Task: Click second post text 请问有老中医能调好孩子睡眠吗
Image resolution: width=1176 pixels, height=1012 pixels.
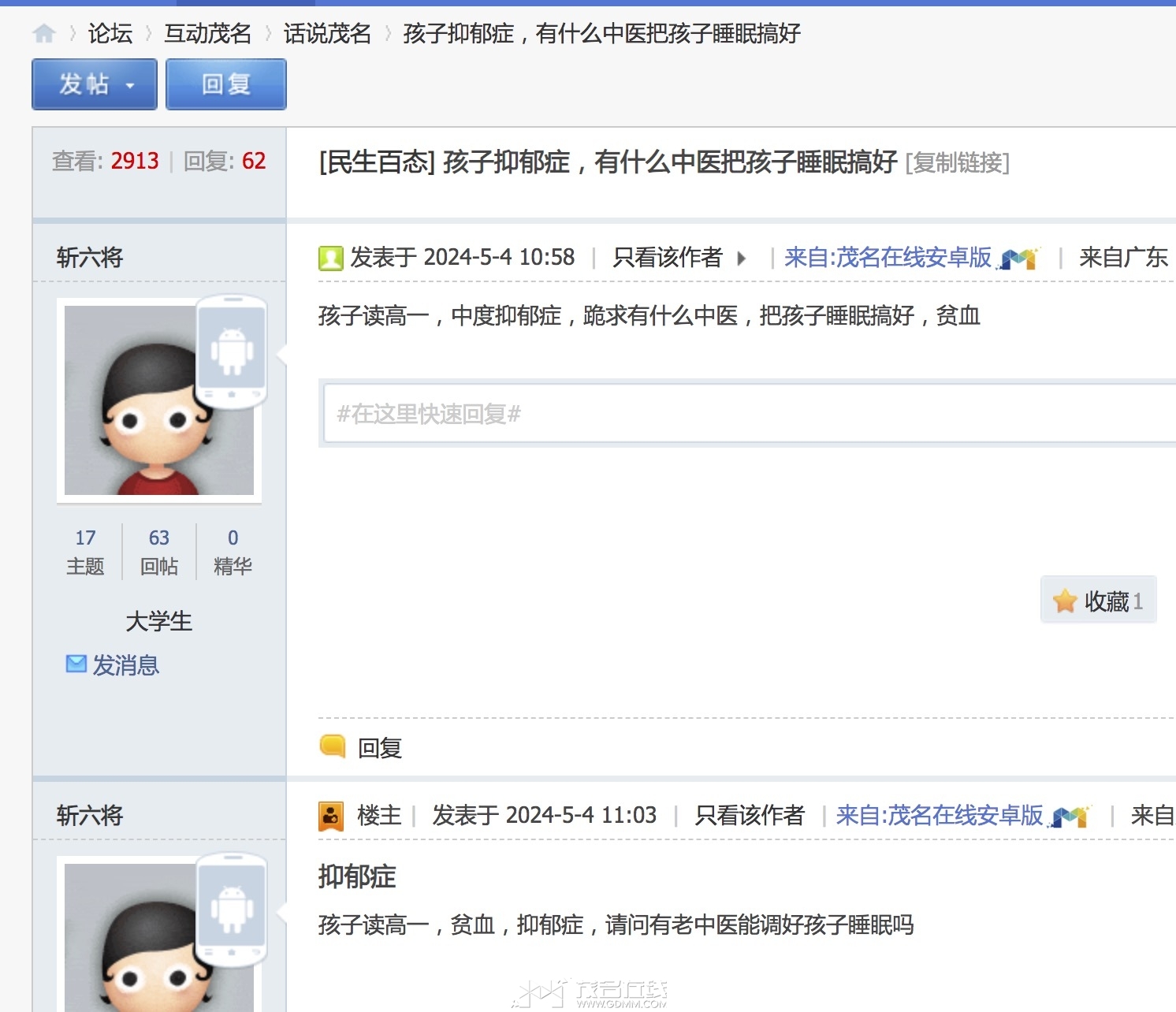Action: coord(760,925)
